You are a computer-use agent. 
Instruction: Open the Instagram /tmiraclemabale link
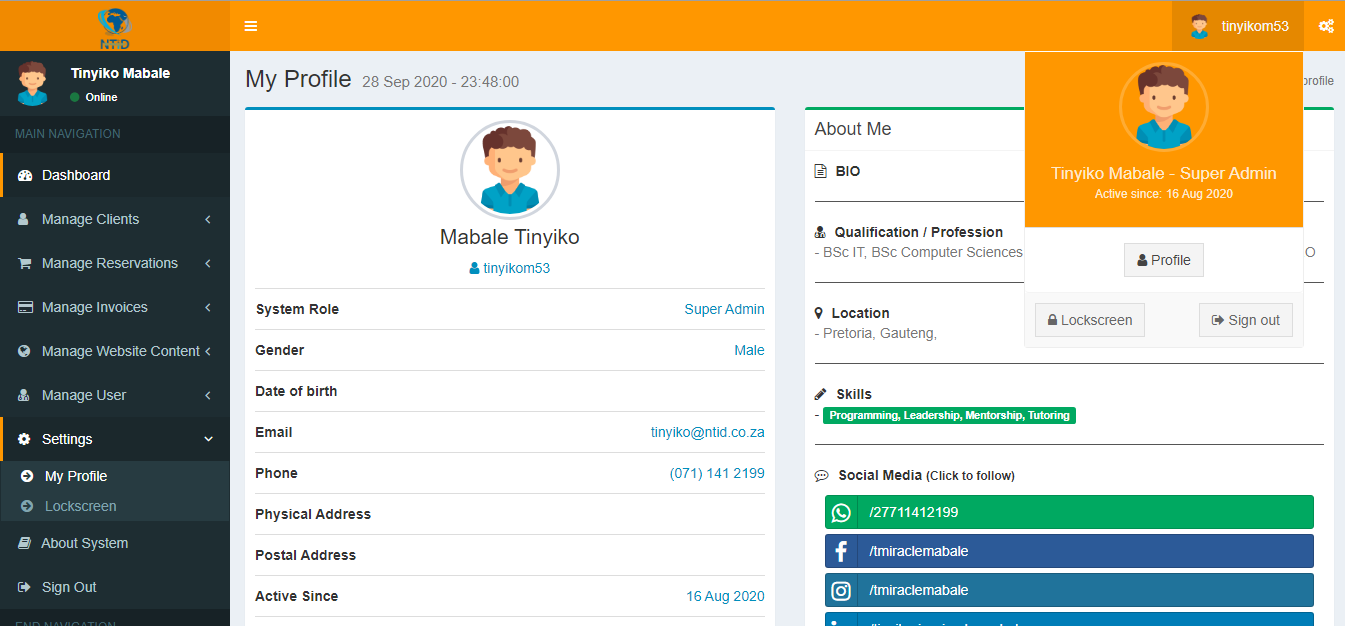[1068, 590]
